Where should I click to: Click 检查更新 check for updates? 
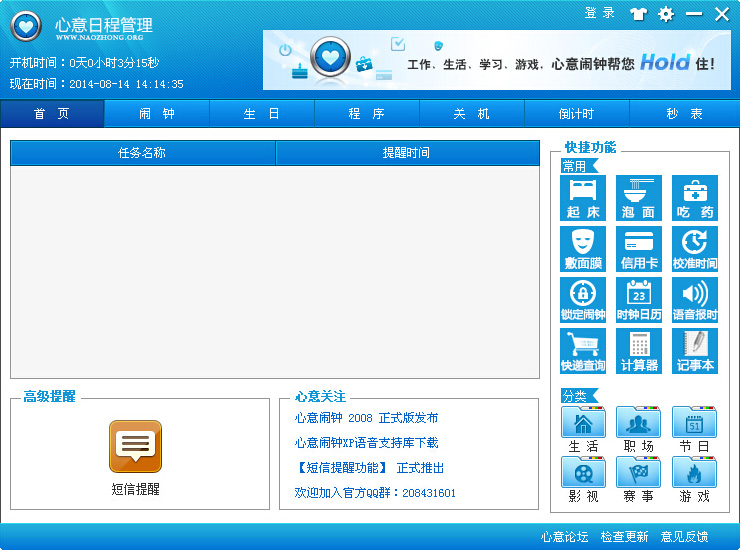coord(624,537)
